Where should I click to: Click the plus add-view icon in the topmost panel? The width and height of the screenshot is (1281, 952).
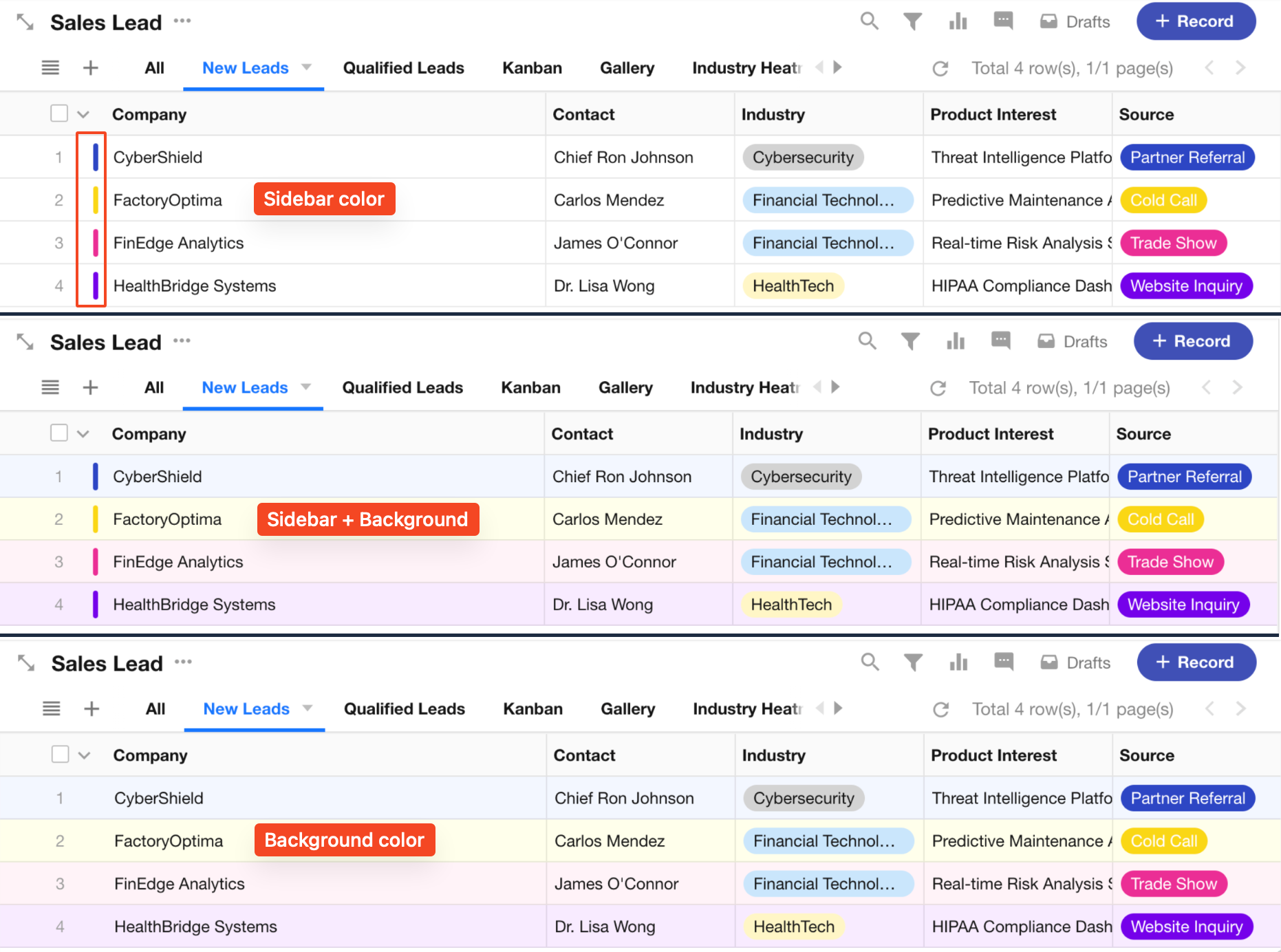pyautogui.click(x=91, y=68)
